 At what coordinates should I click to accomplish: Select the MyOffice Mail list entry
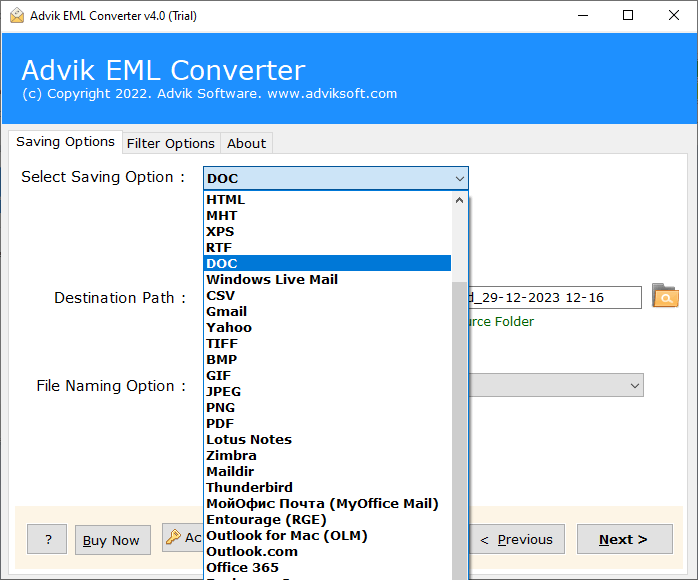tap(327, 504)
